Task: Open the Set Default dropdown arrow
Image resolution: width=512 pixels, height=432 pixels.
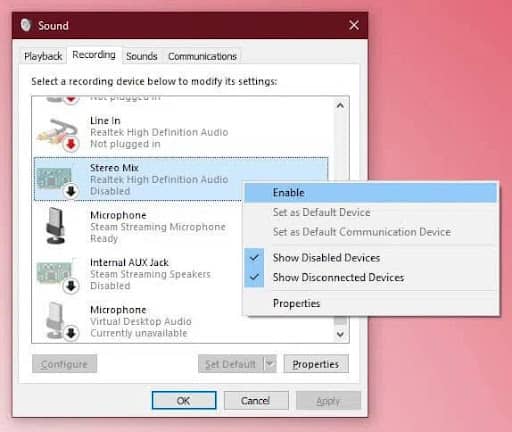Action: point(270,364)
